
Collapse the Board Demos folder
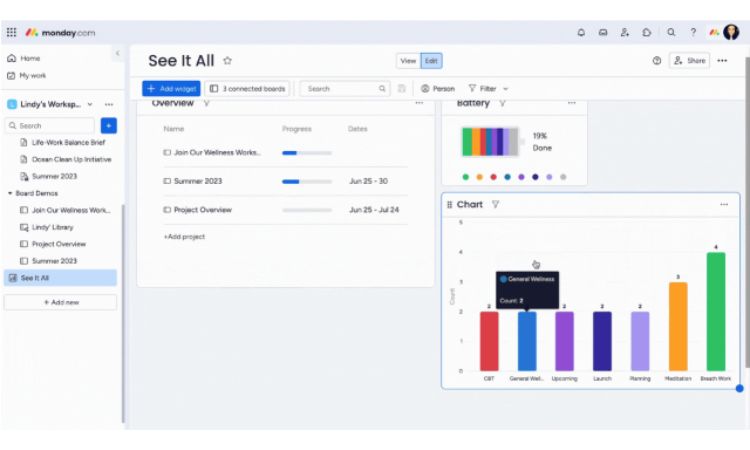[10, 193]
